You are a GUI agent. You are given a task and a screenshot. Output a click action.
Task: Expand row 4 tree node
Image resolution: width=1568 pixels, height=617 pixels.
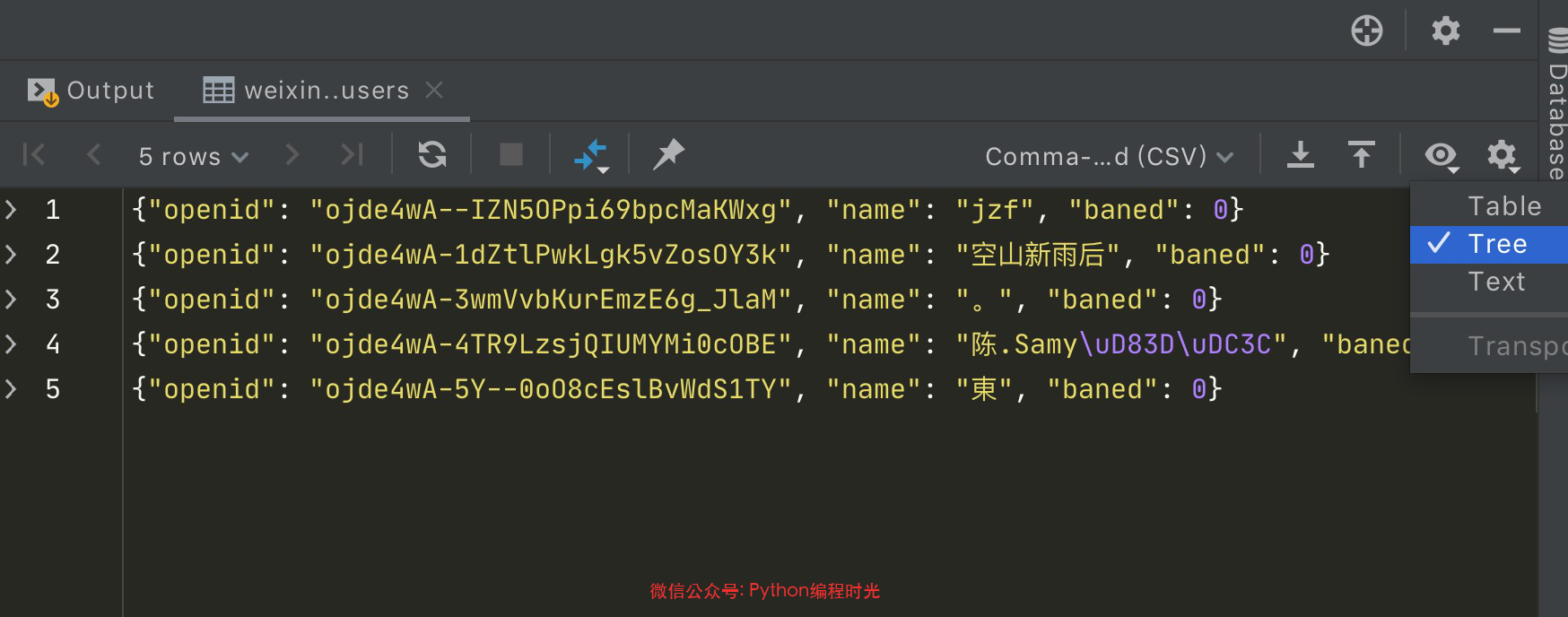pos(12,344)
